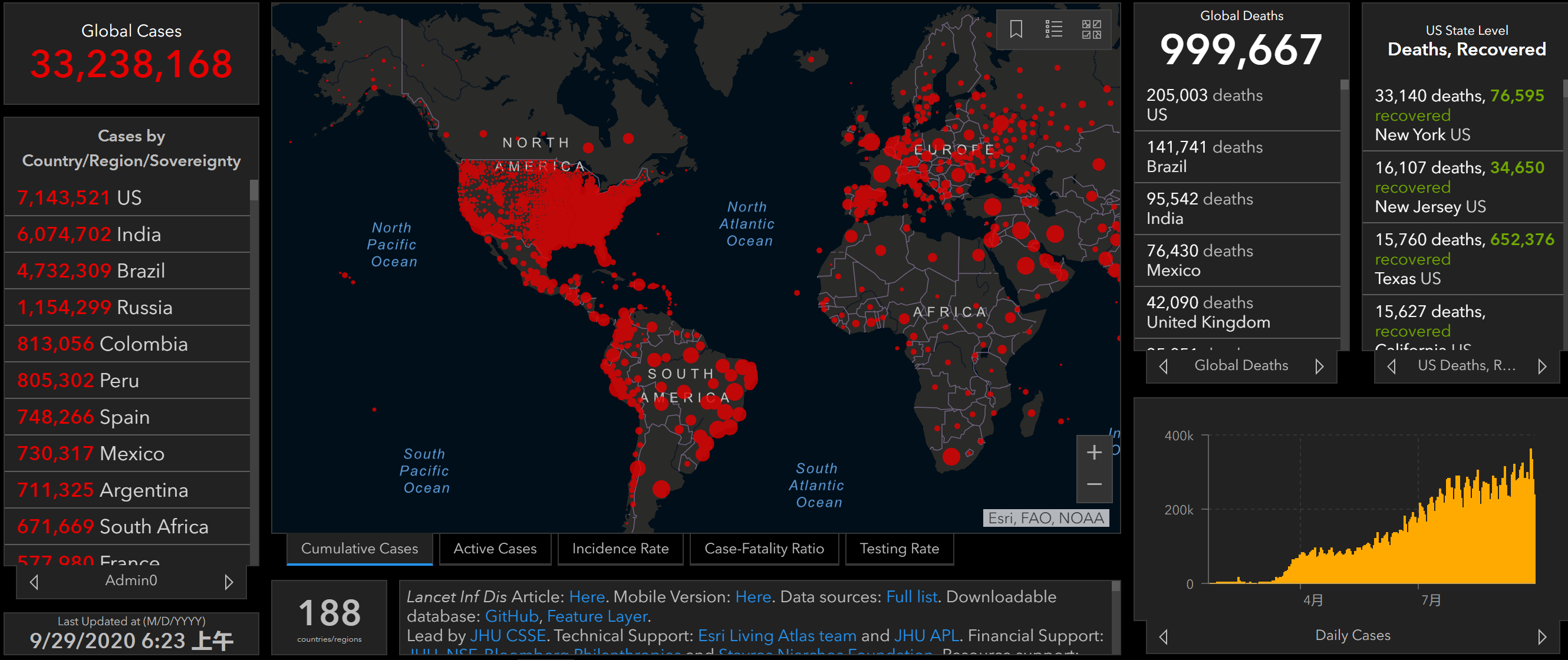Click the right arrow next to Admin0
This screenshot has width=1568, height=660.
tap(229, 582)
